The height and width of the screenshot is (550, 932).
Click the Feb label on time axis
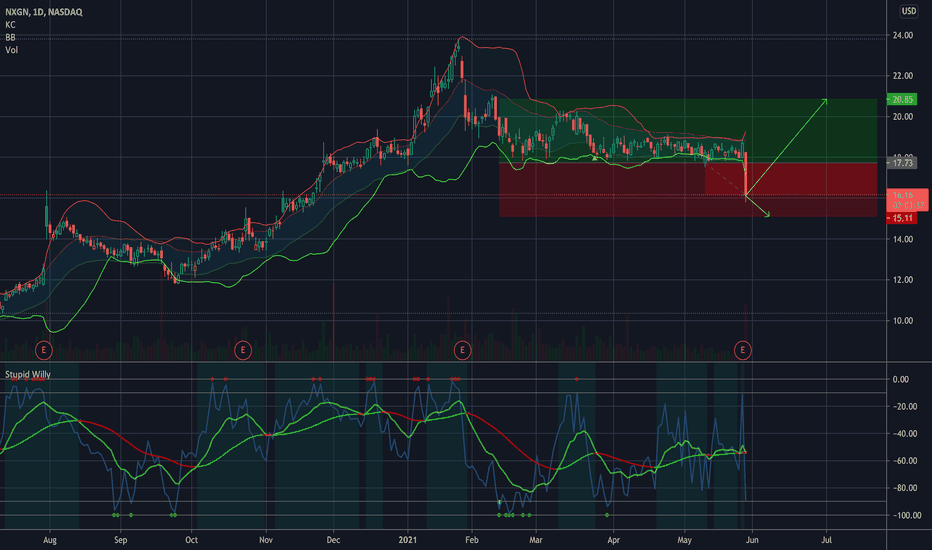[x=471, y=540]
